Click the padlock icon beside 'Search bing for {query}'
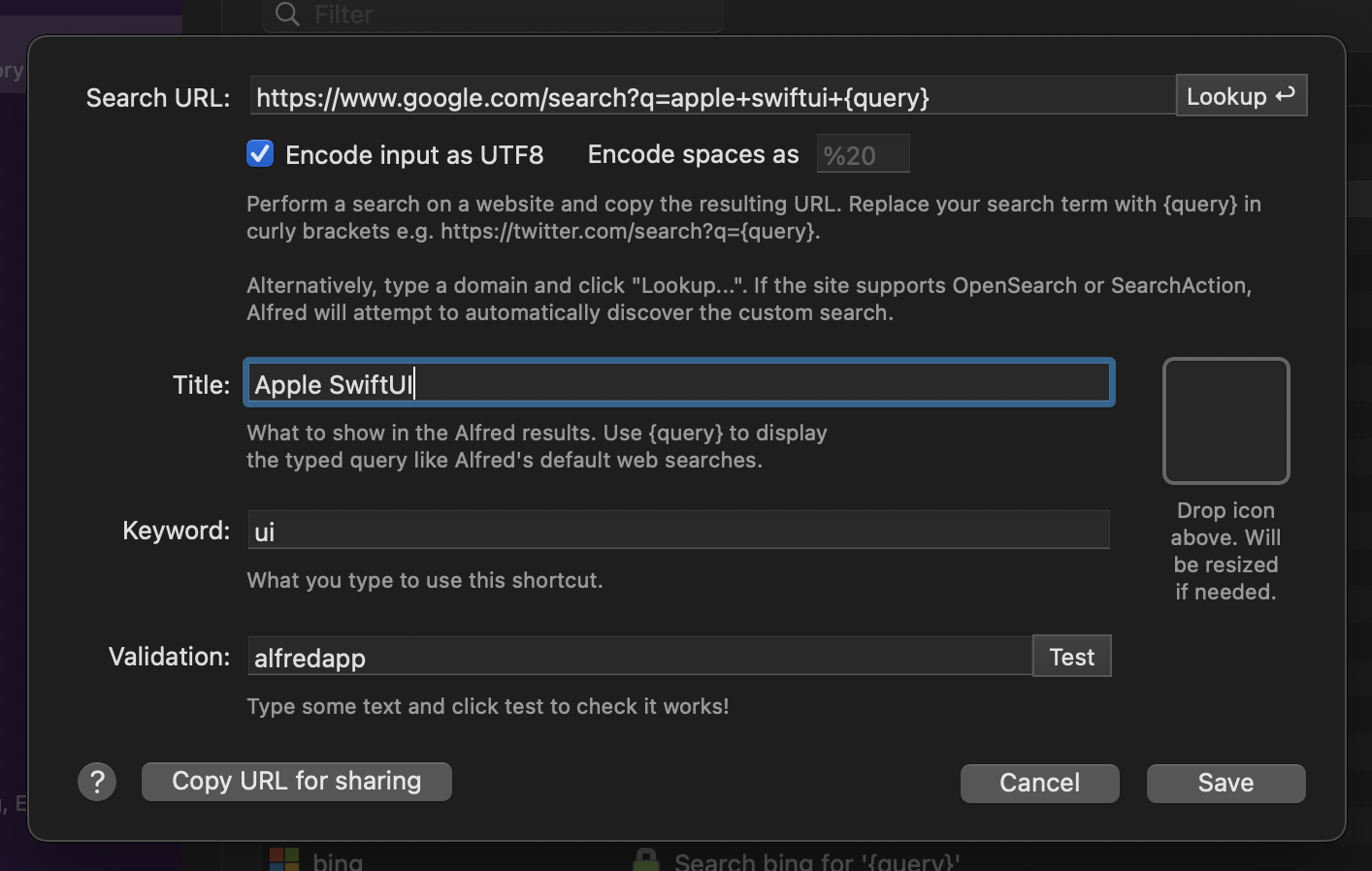The height and width of the screenshot is (871, 1372). 648,858
